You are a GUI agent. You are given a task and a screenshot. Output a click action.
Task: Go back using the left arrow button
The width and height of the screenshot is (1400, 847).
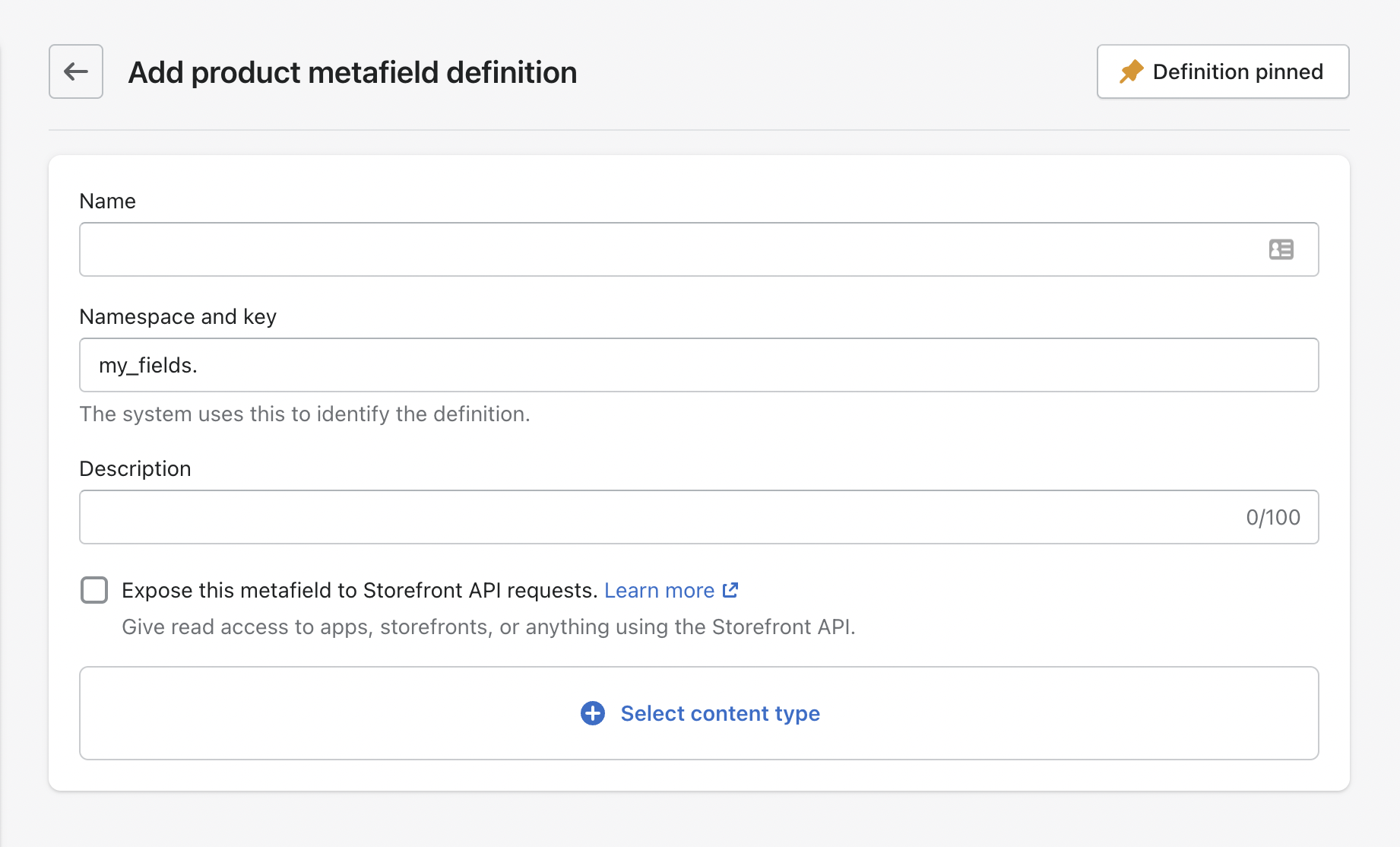coord(76,71)
